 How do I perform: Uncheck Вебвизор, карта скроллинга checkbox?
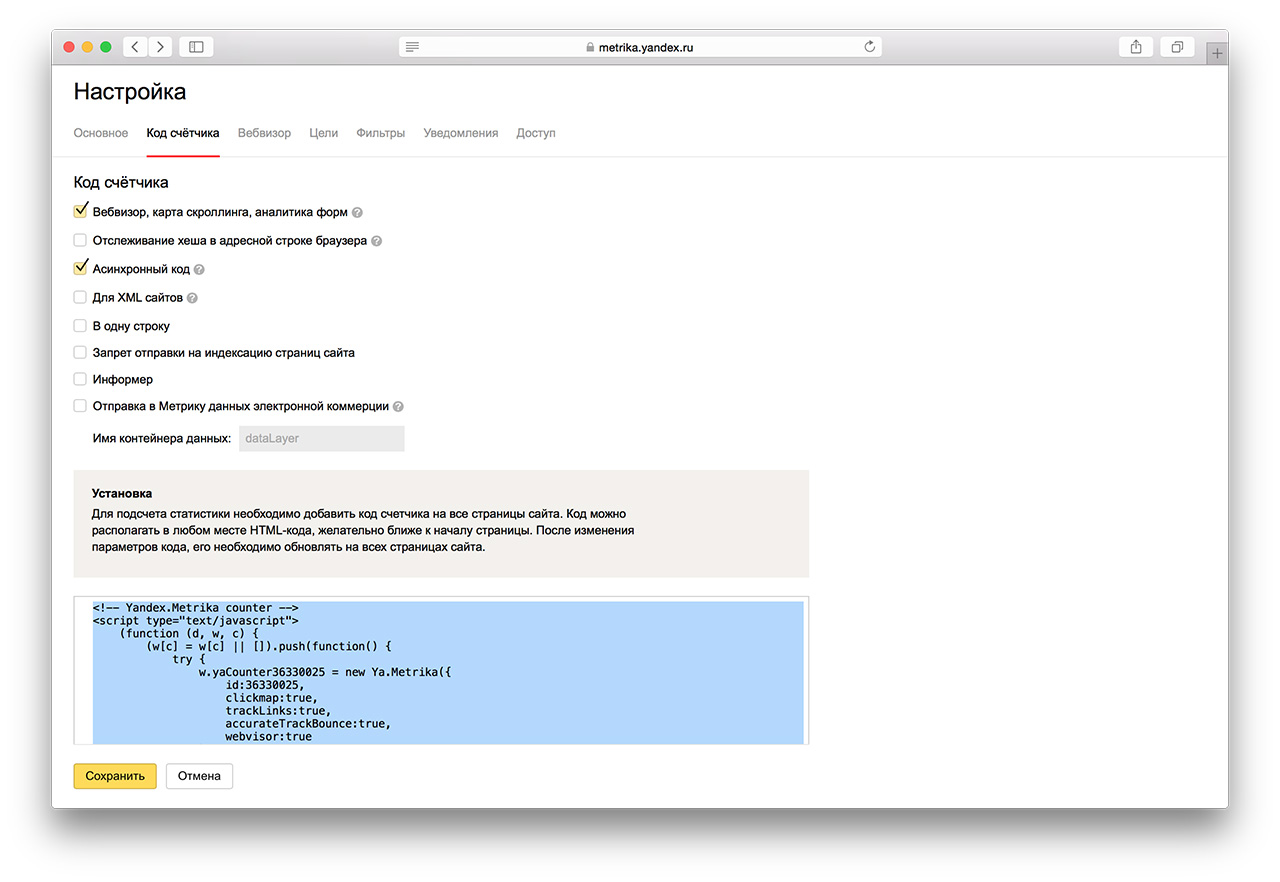[x=80, y=212]
